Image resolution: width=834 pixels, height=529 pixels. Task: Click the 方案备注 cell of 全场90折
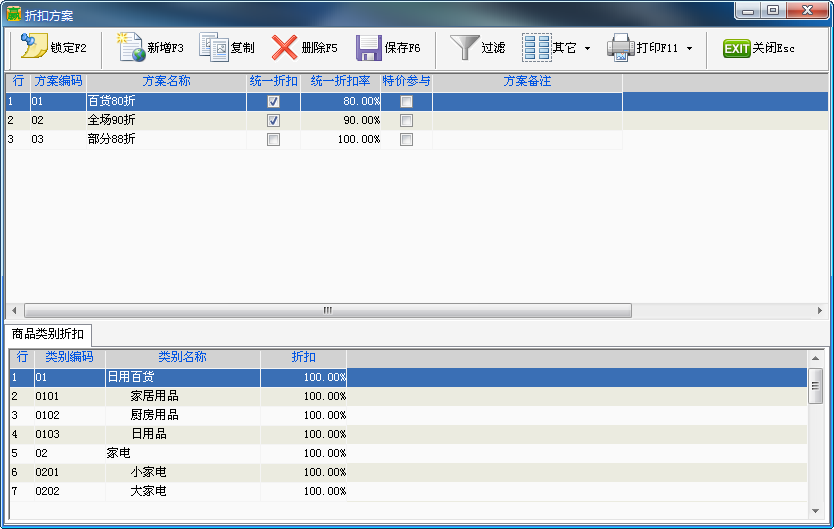pyautogui.click(x=527, y=121)
